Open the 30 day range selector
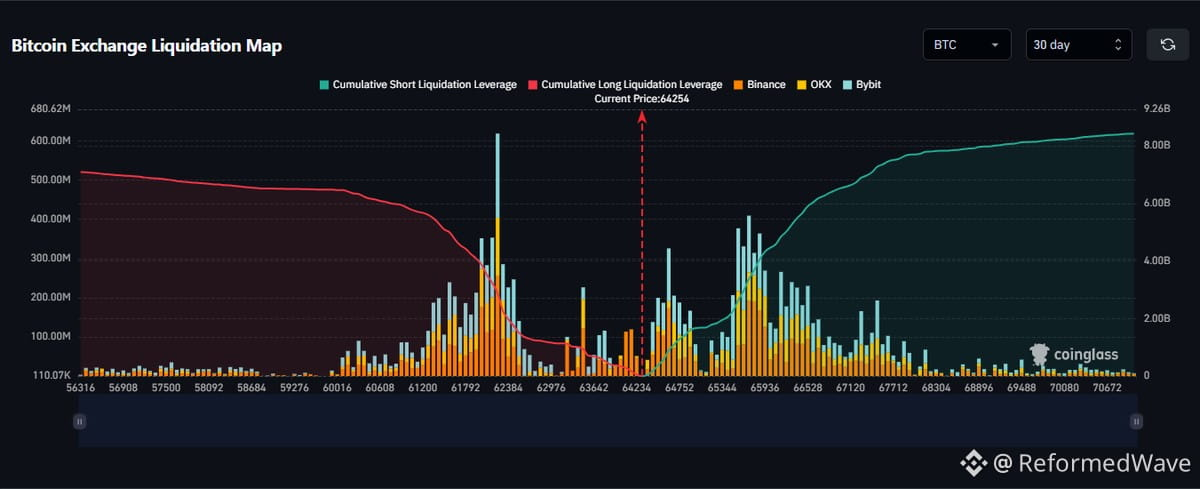1200x489 pixels. click(x=1078, y=45)
